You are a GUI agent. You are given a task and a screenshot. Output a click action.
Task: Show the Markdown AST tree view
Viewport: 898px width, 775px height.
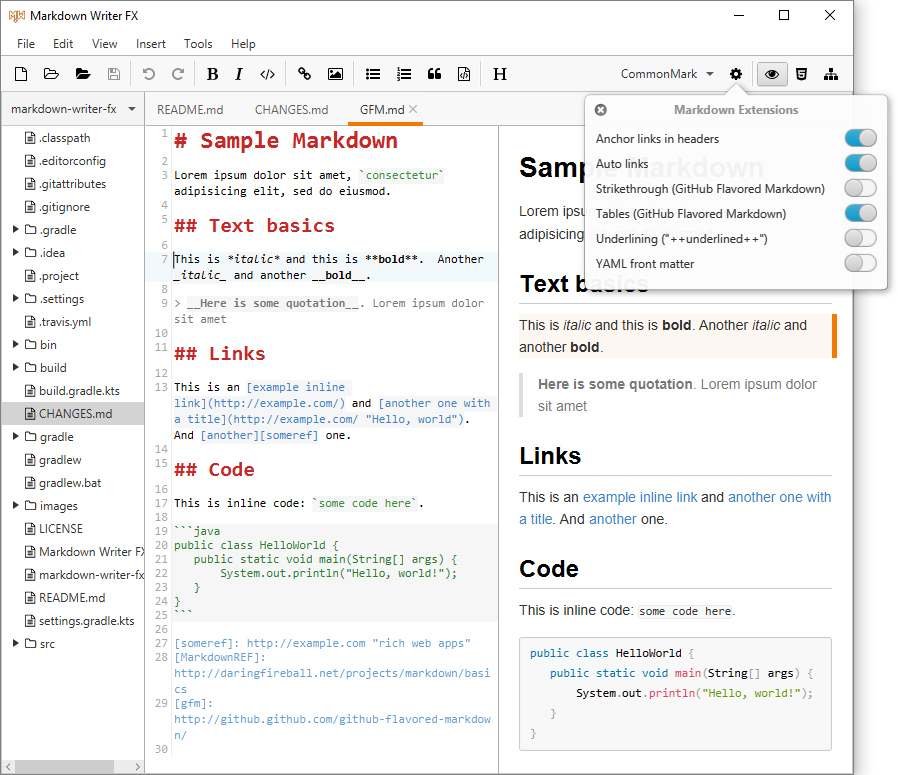(831, 74)
